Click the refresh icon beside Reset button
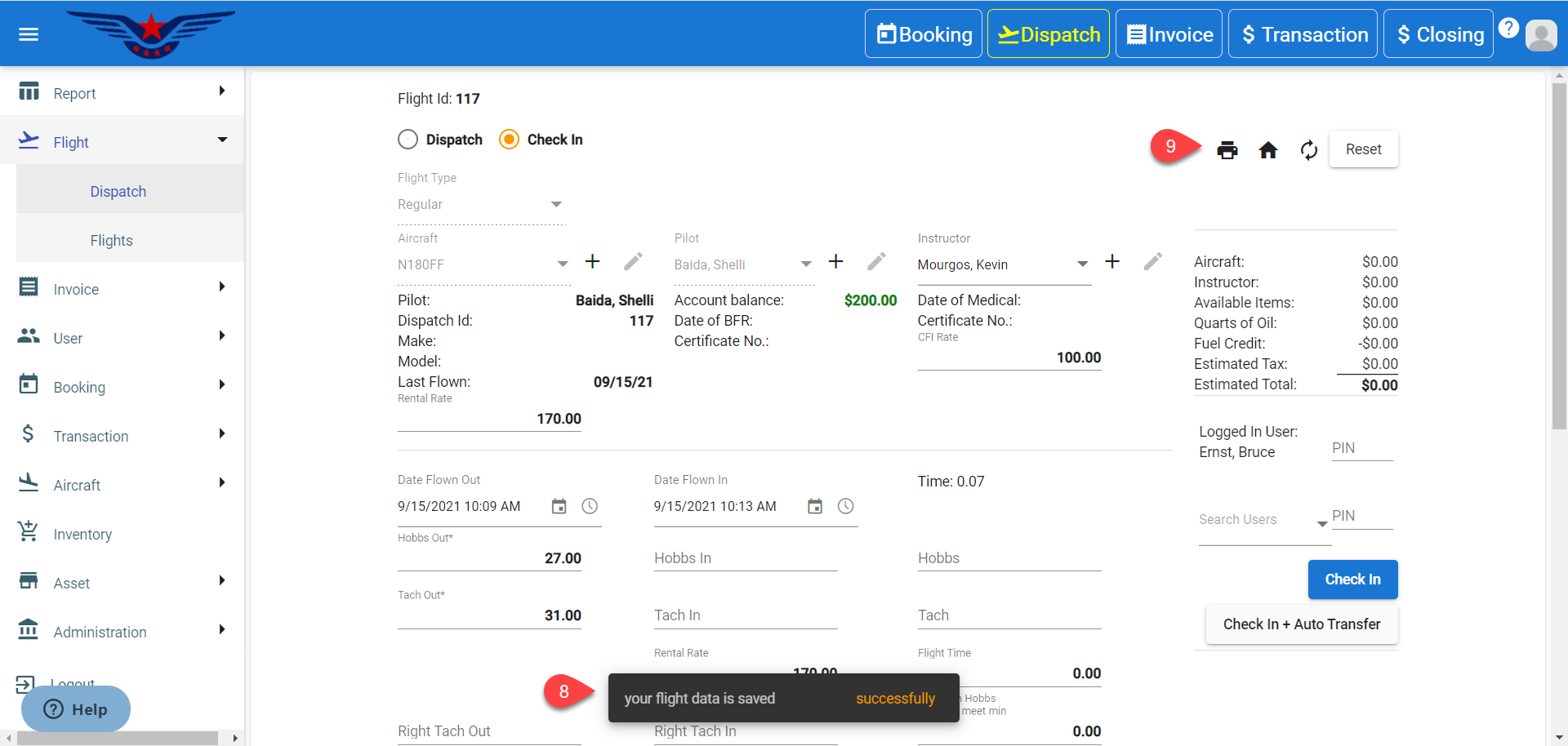 1308,150
